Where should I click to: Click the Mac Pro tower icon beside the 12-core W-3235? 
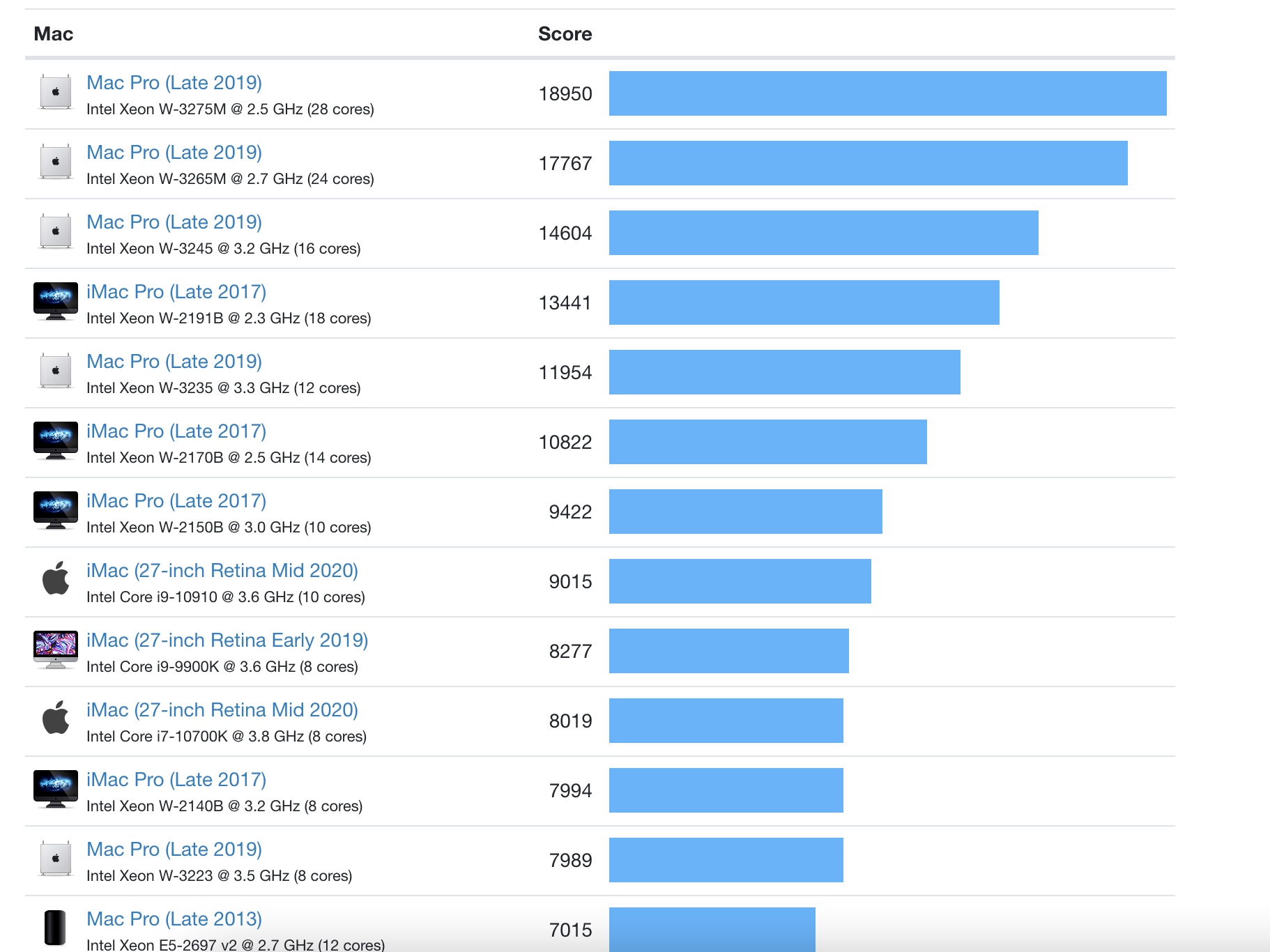click(56, 372)
